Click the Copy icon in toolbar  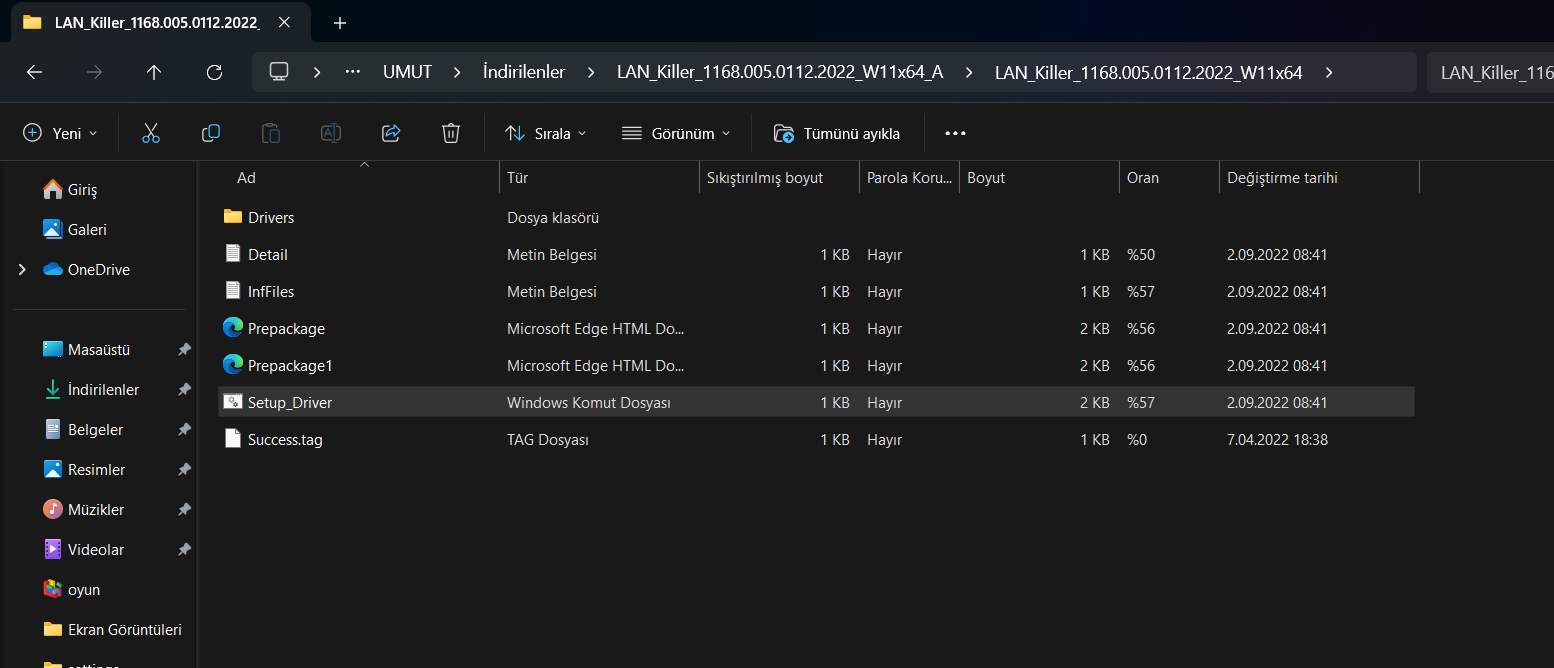point(211,133)
